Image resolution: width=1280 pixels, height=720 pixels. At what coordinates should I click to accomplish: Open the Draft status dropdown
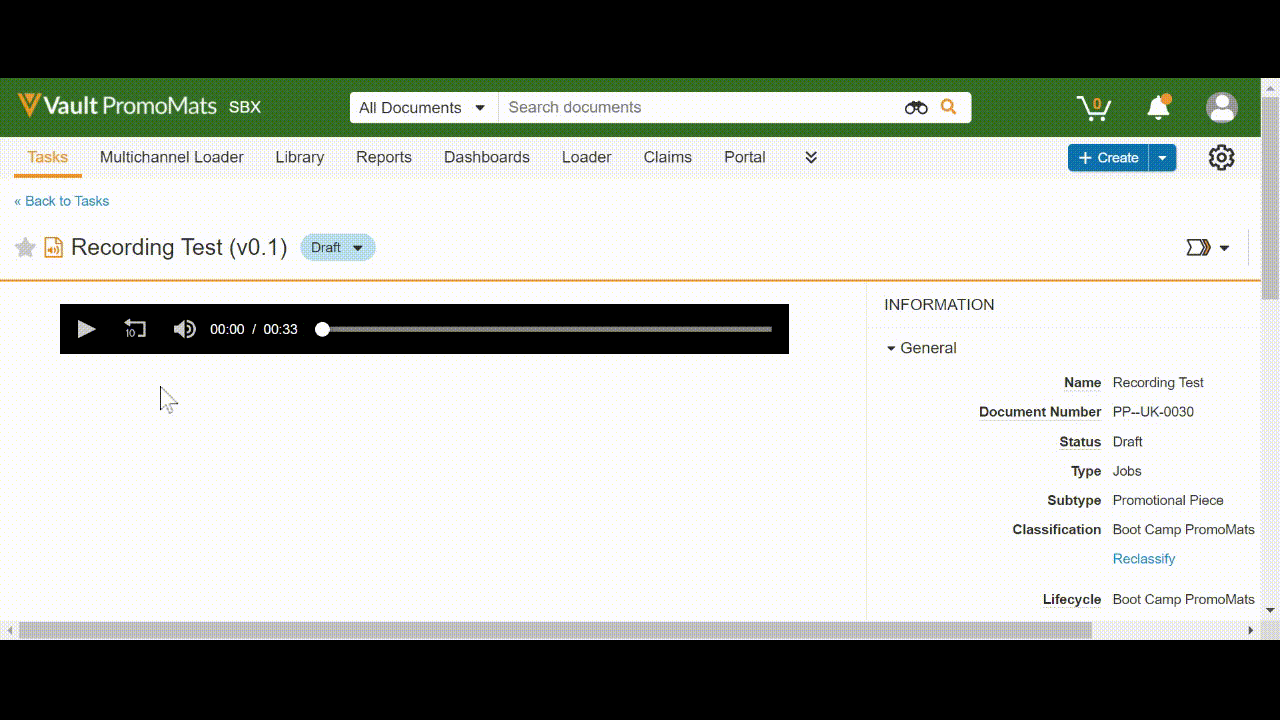338,248
